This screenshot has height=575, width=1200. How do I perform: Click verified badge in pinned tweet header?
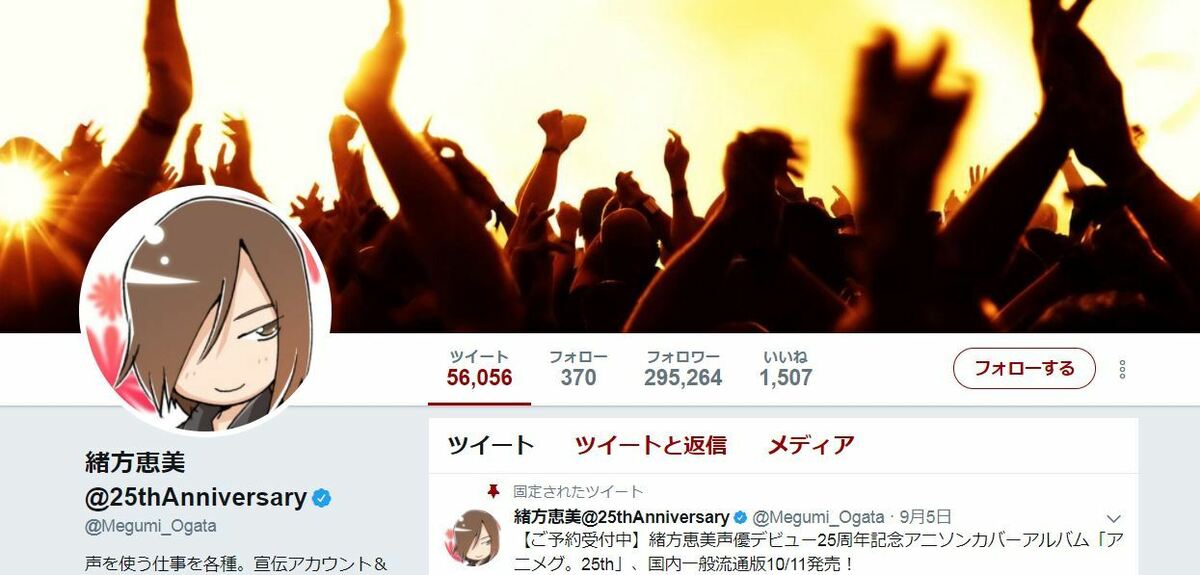pos(740,517)
